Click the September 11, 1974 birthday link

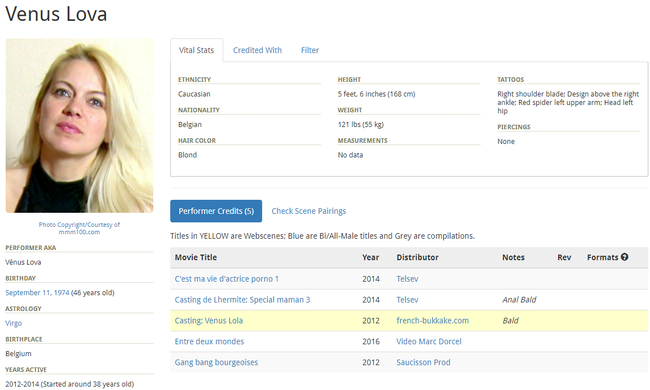(x=37, y=293)
